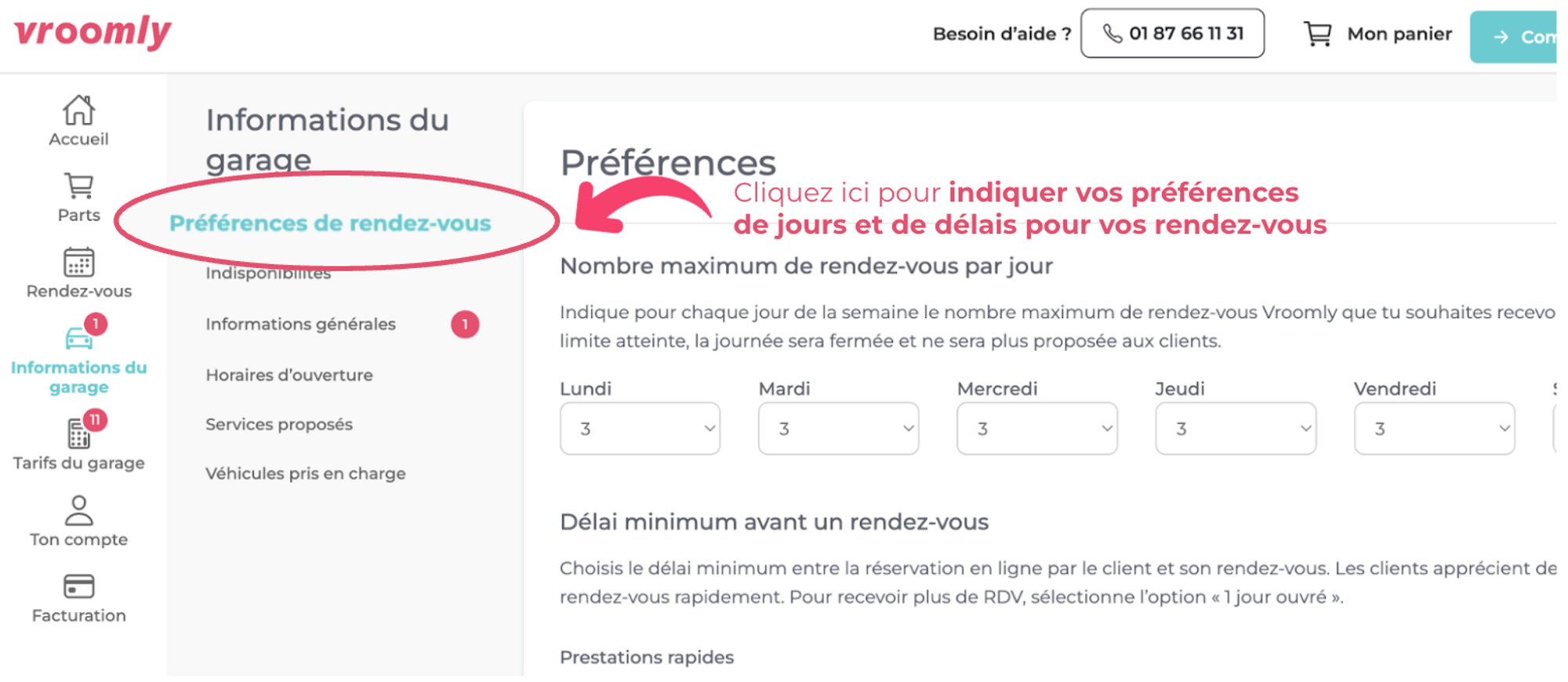Screen dimensions: 1568x682
Task: Open Informations du garage car icon
Action: coord(78,339)
